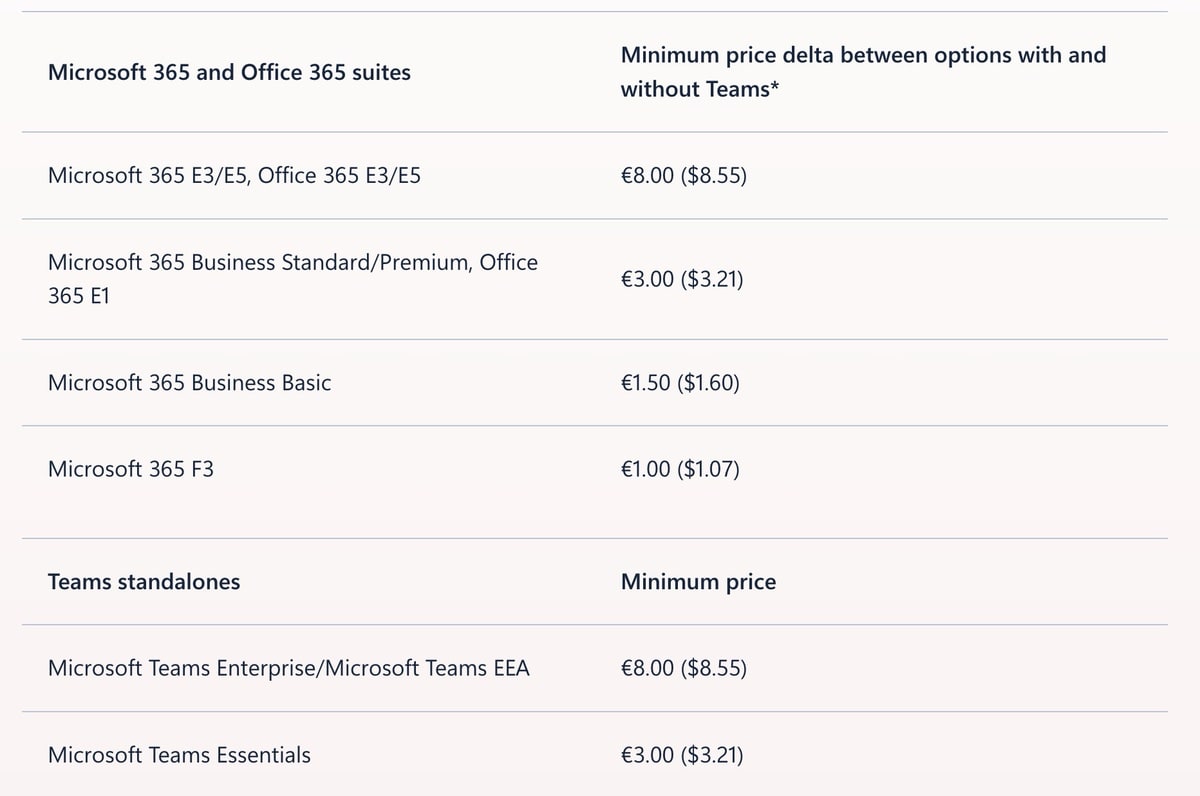
Task: Select 'Microsoft 365 Business Standard/Premium' text
Action: (x=260, y=263)
